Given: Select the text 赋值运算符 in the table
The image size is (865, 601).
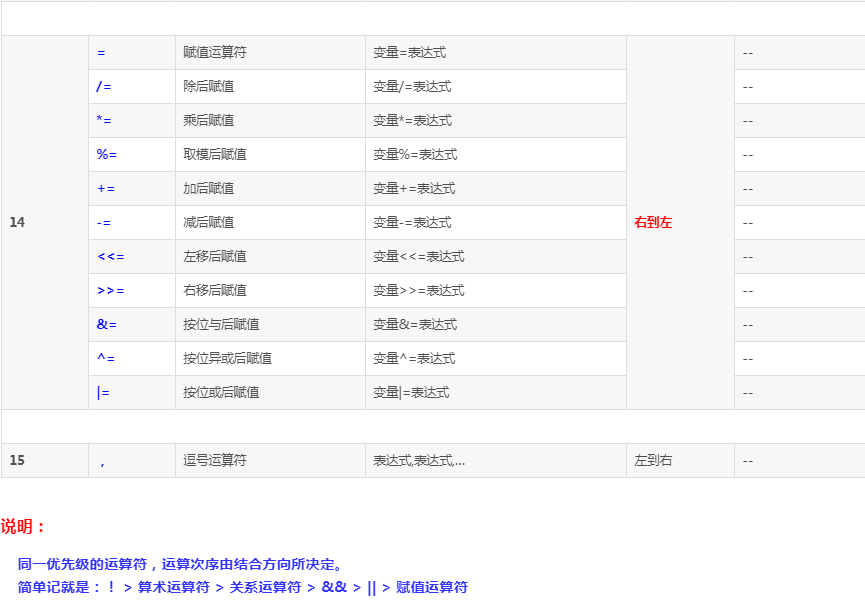Looking at the screenshot, I should [215, 52].
